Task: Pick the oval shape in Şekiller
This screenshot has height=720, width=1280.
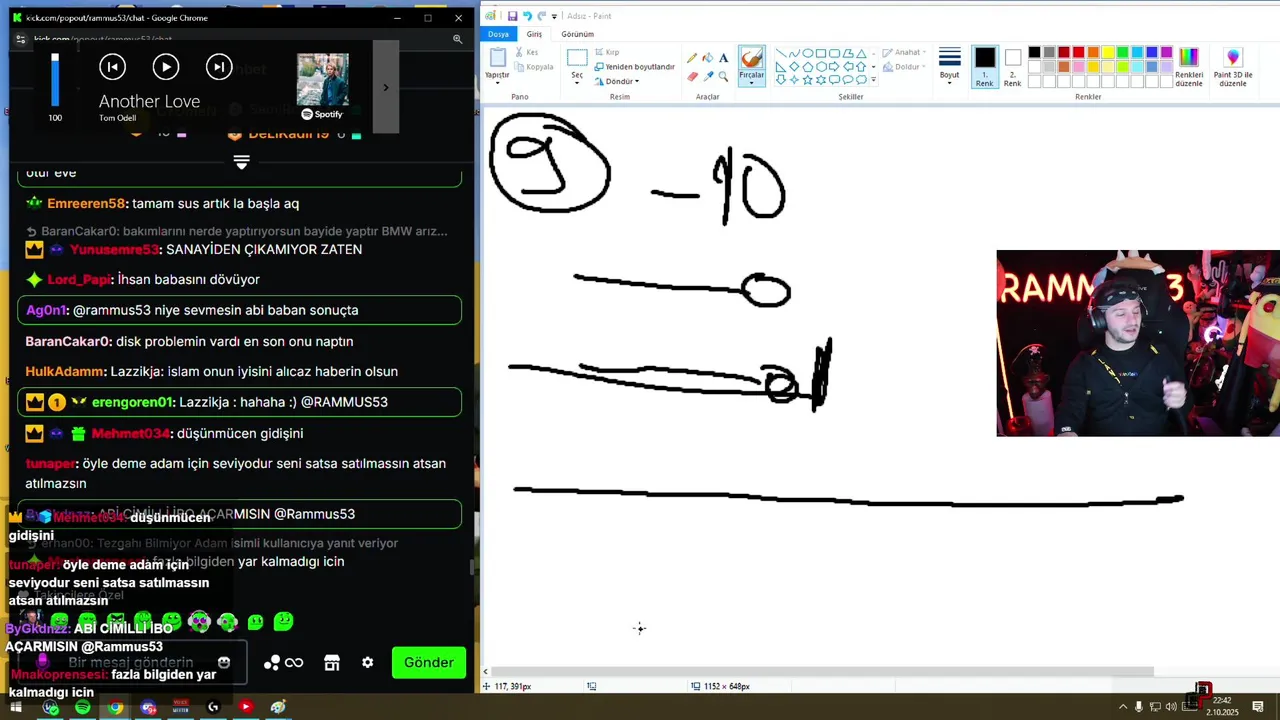Action: pyautogui.click(x=808, y=54)
